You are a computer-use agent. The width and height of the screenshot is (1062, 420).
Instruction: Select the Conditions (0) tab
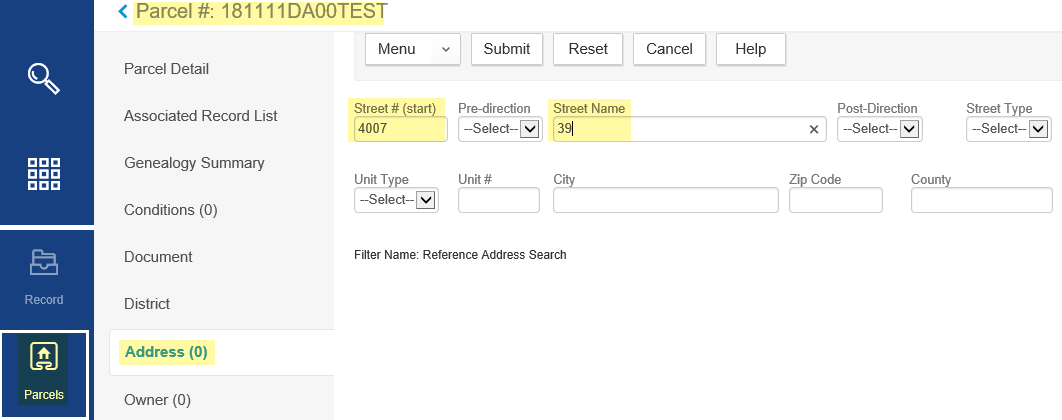(170, 210)
